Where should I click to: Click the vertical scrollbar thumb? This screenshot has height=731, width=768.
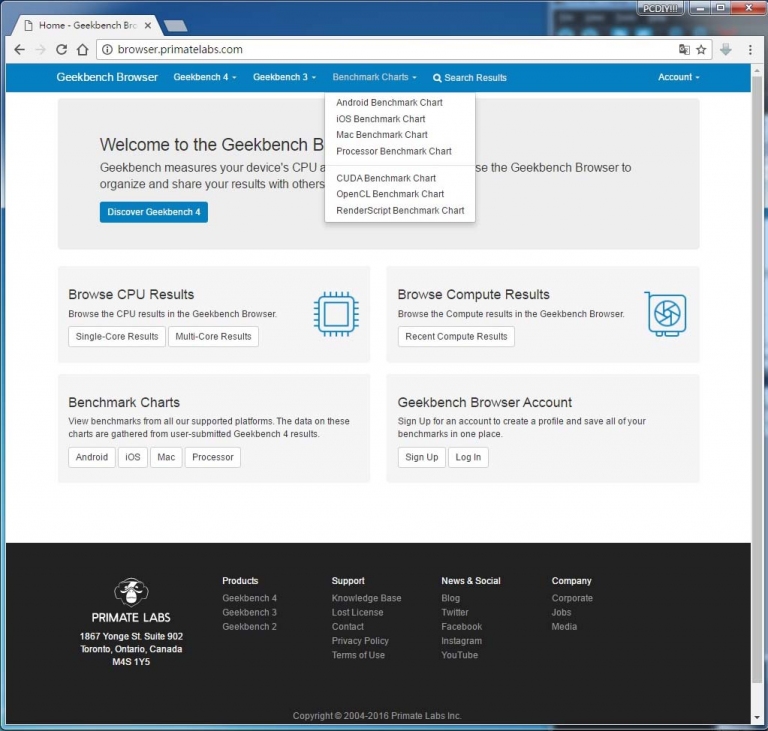pyautogui.click(x=757, y=379)
